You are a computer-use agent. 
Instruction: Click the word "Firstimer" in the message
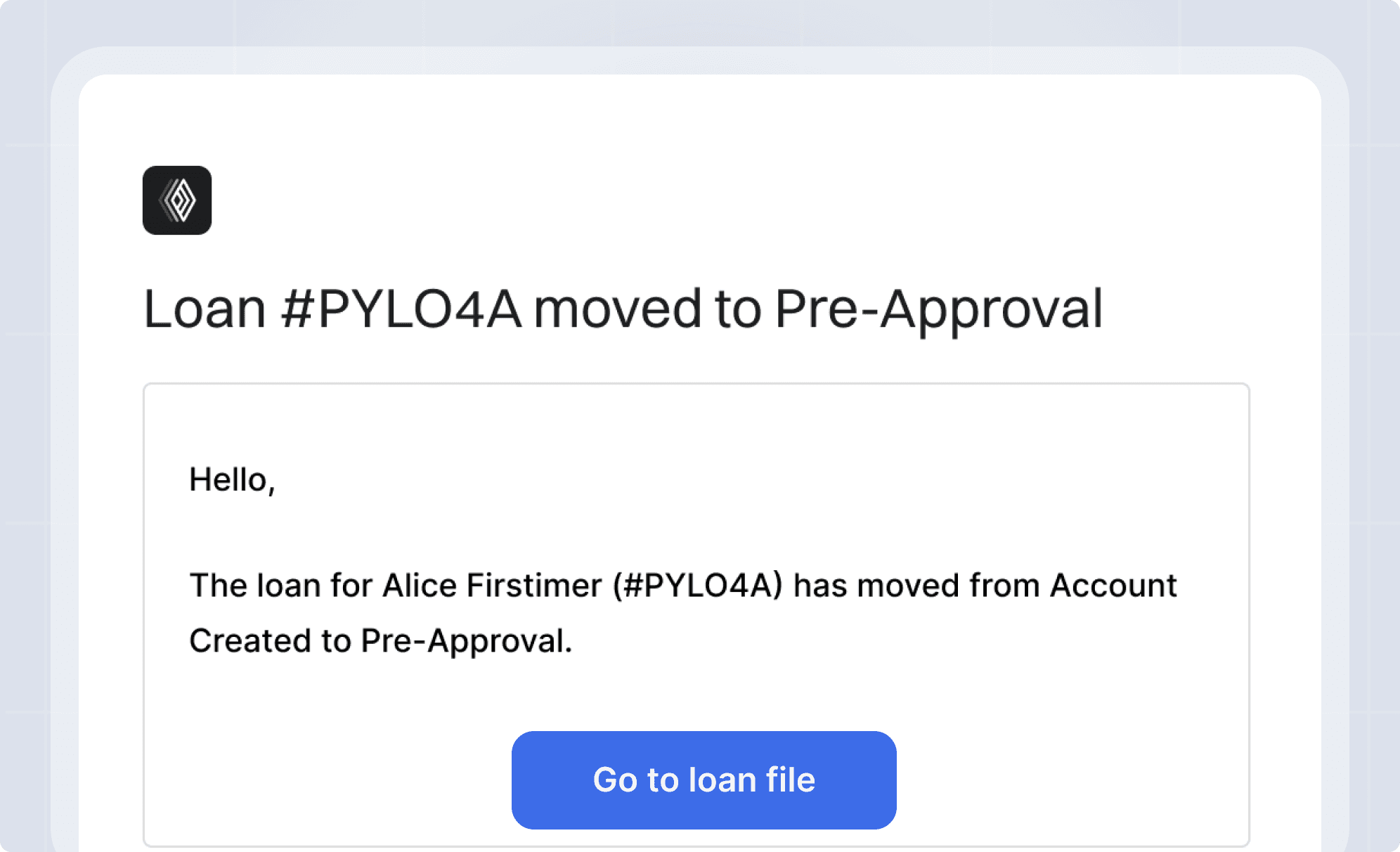pyautogui.click(x=534, y=586)
